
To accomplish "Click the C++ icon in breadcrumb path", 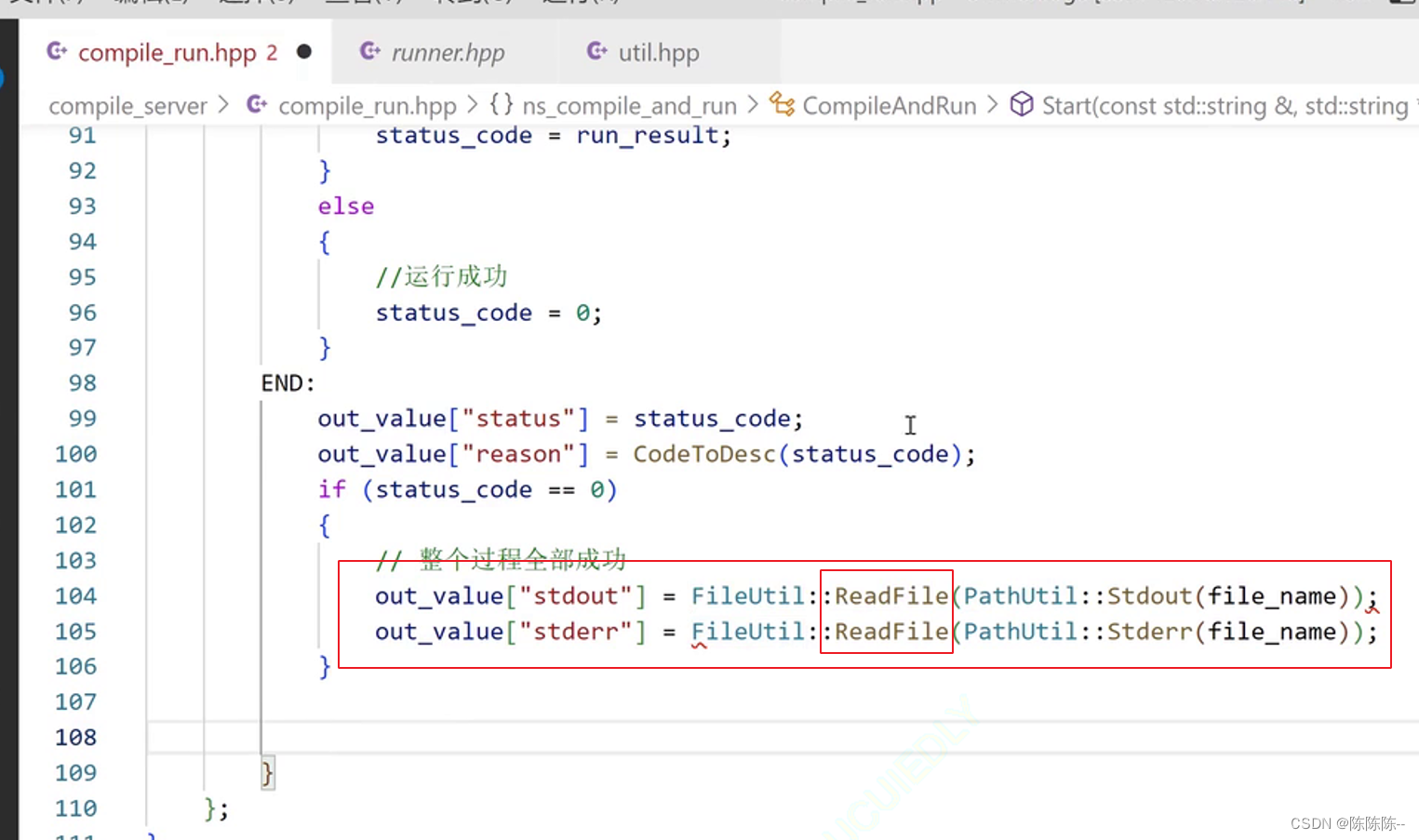I will click(257, 104).
